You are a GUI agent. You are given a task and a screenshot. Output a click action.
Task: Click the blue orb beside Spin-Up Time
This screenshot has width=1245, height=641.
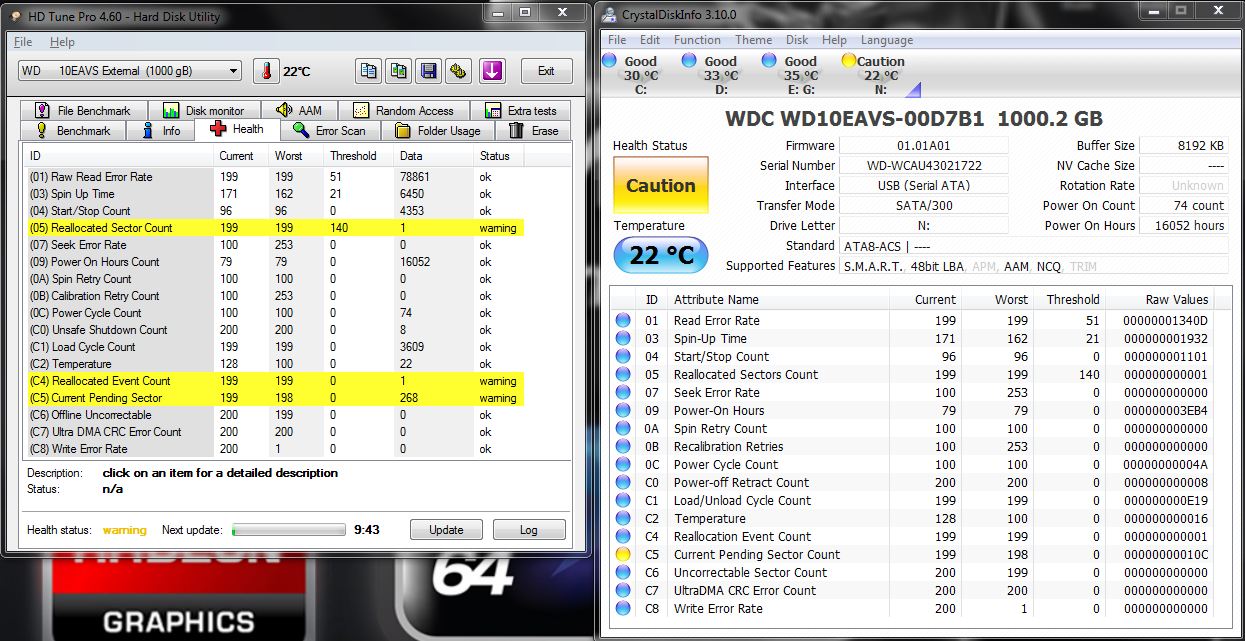point(623,339)
